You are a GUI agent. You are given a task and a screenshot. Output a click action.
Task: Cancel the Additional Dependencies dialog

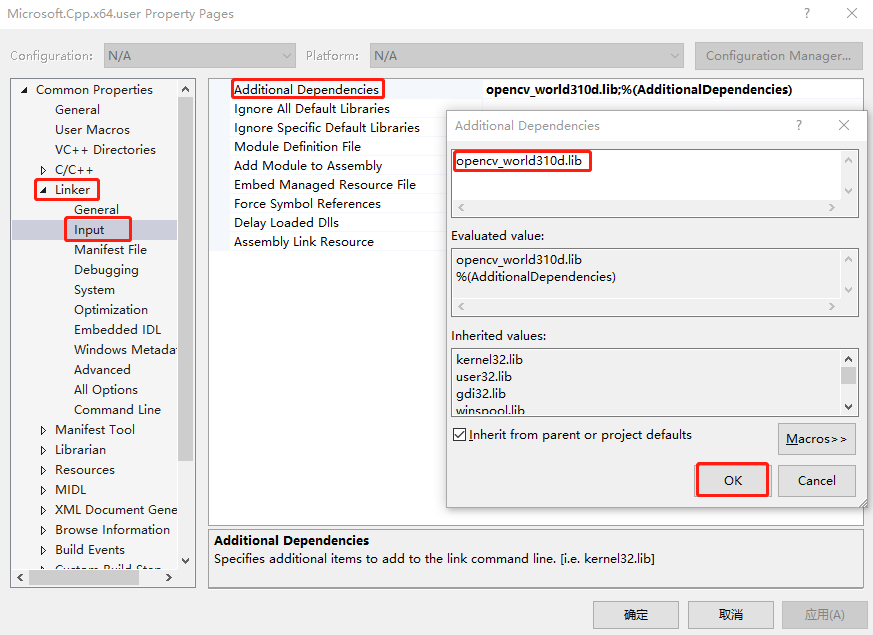(x=816, y=480)
